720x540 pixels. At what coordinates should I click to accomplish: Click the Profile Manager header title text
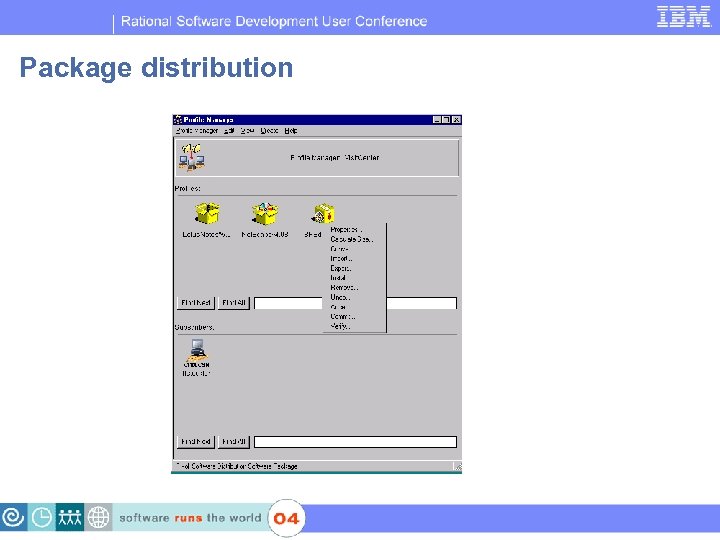[x=335, y=158]
